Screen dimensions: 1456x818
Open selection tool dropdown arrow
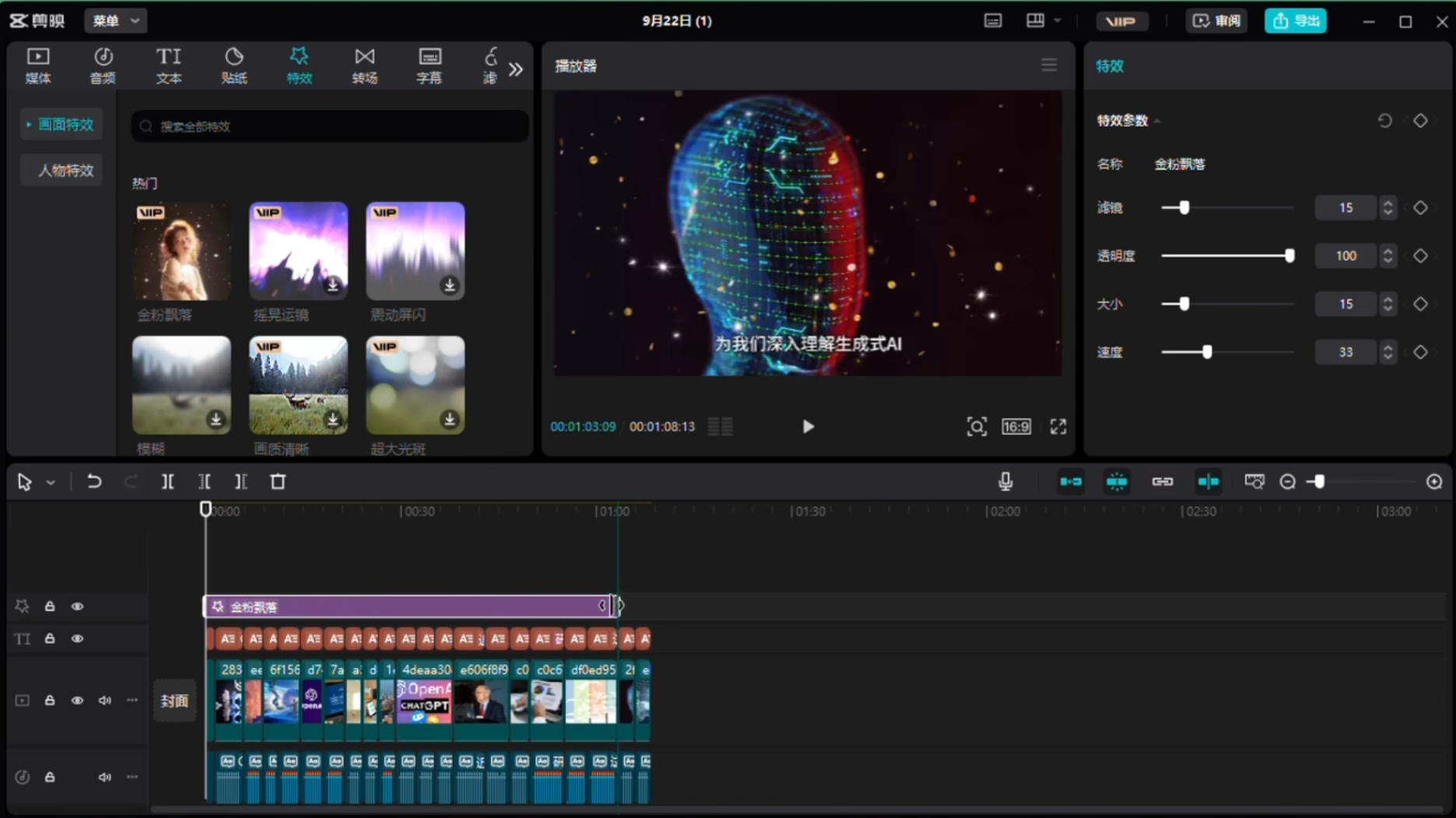(x=51, y=483)
